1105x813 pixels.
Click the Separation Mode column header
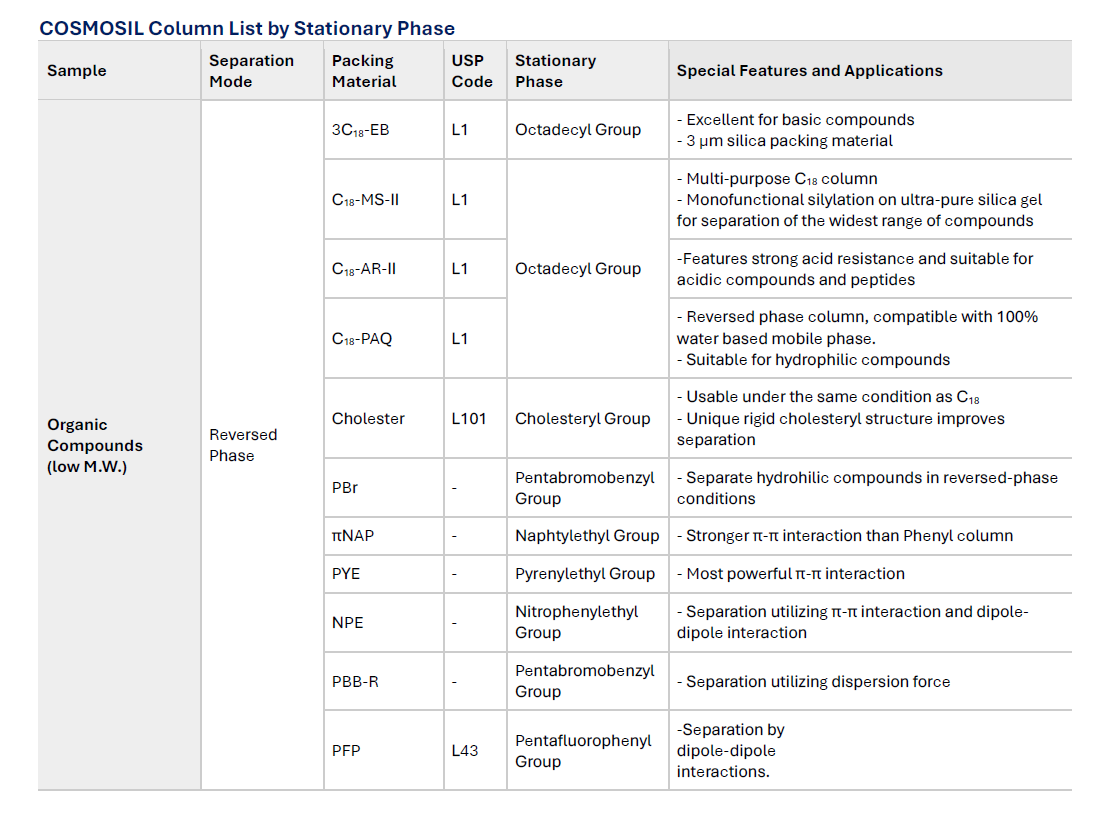tap(251, 71)
